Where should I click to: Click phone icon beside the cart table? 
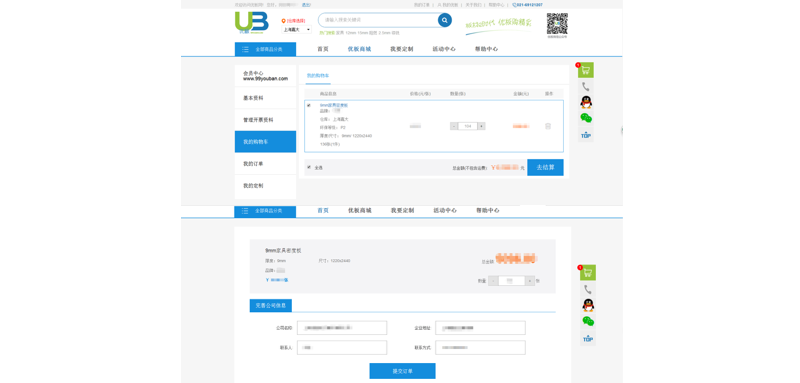pyautogui.click(x=586, y=87)
